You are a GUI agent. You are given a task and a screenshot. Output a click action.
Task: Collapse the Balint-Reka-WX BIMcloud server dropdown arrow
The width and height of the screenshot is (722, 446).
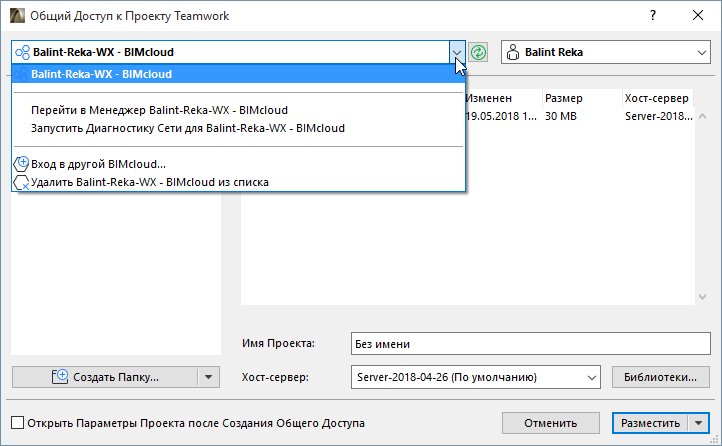click(457, 52)
